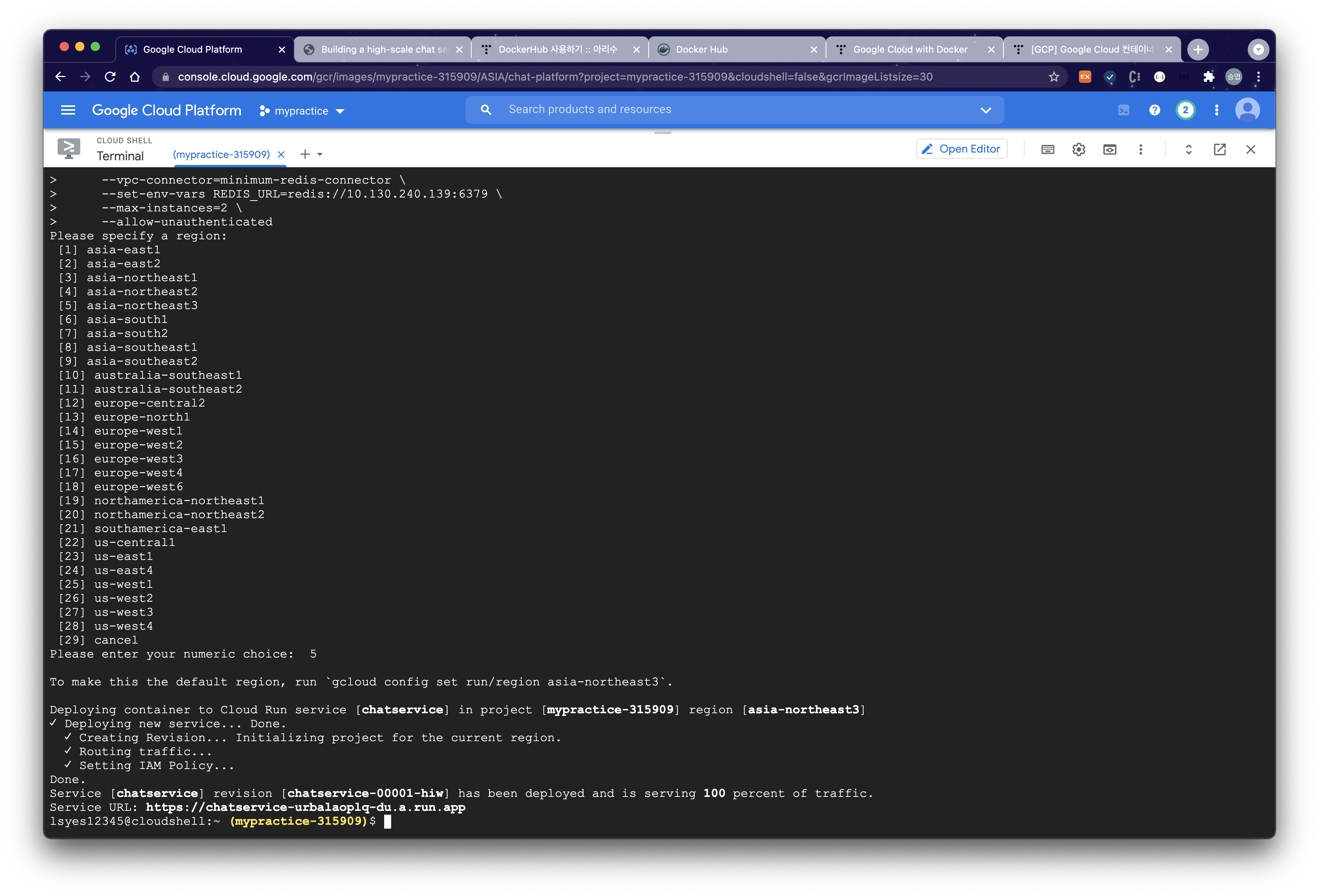Open the browser Extensions puzzle icon
The image size is (1319, 896).
click(1209, 77)
